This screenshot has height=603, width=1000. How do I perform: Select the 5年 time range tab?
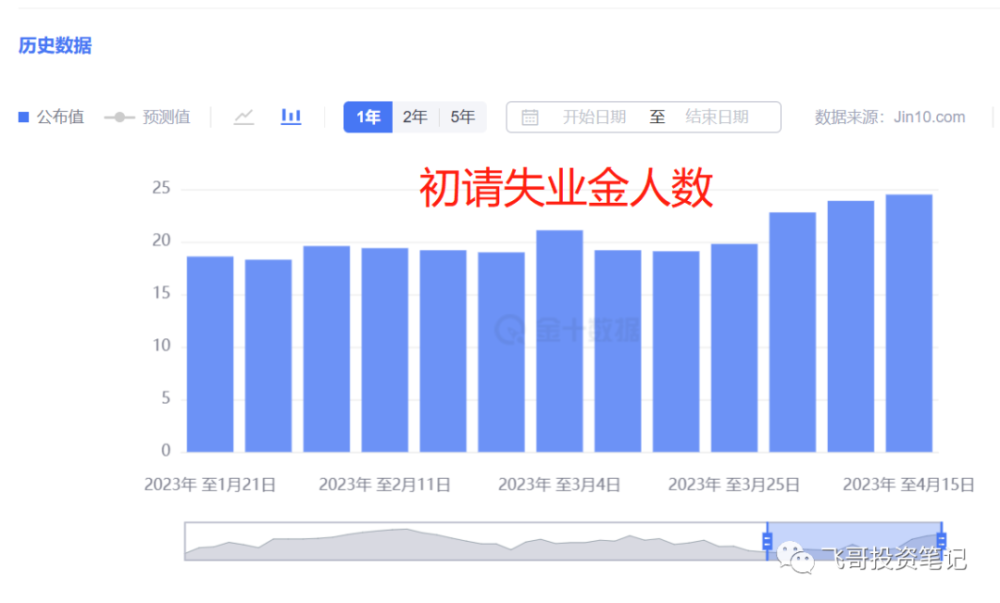pos(463,117)
